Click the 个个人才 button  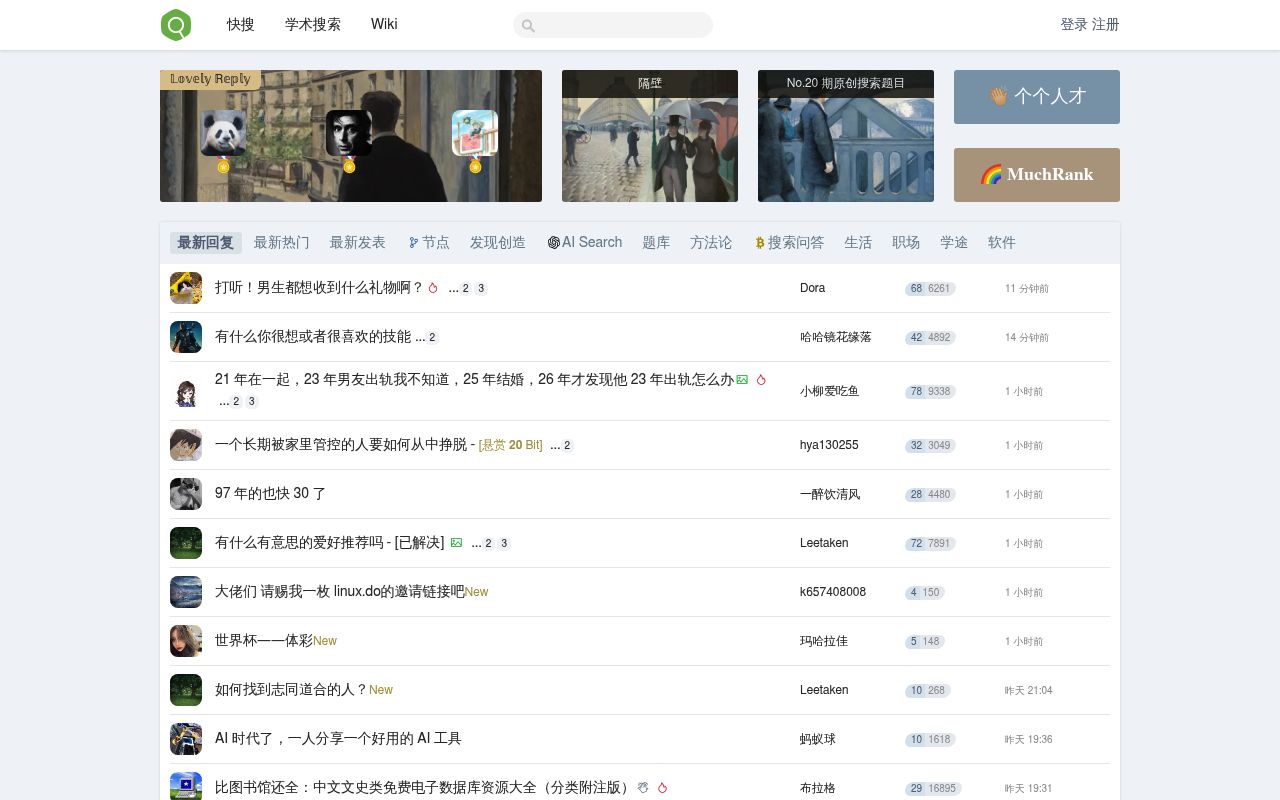pyautogui.click(x=1037, y=97)
